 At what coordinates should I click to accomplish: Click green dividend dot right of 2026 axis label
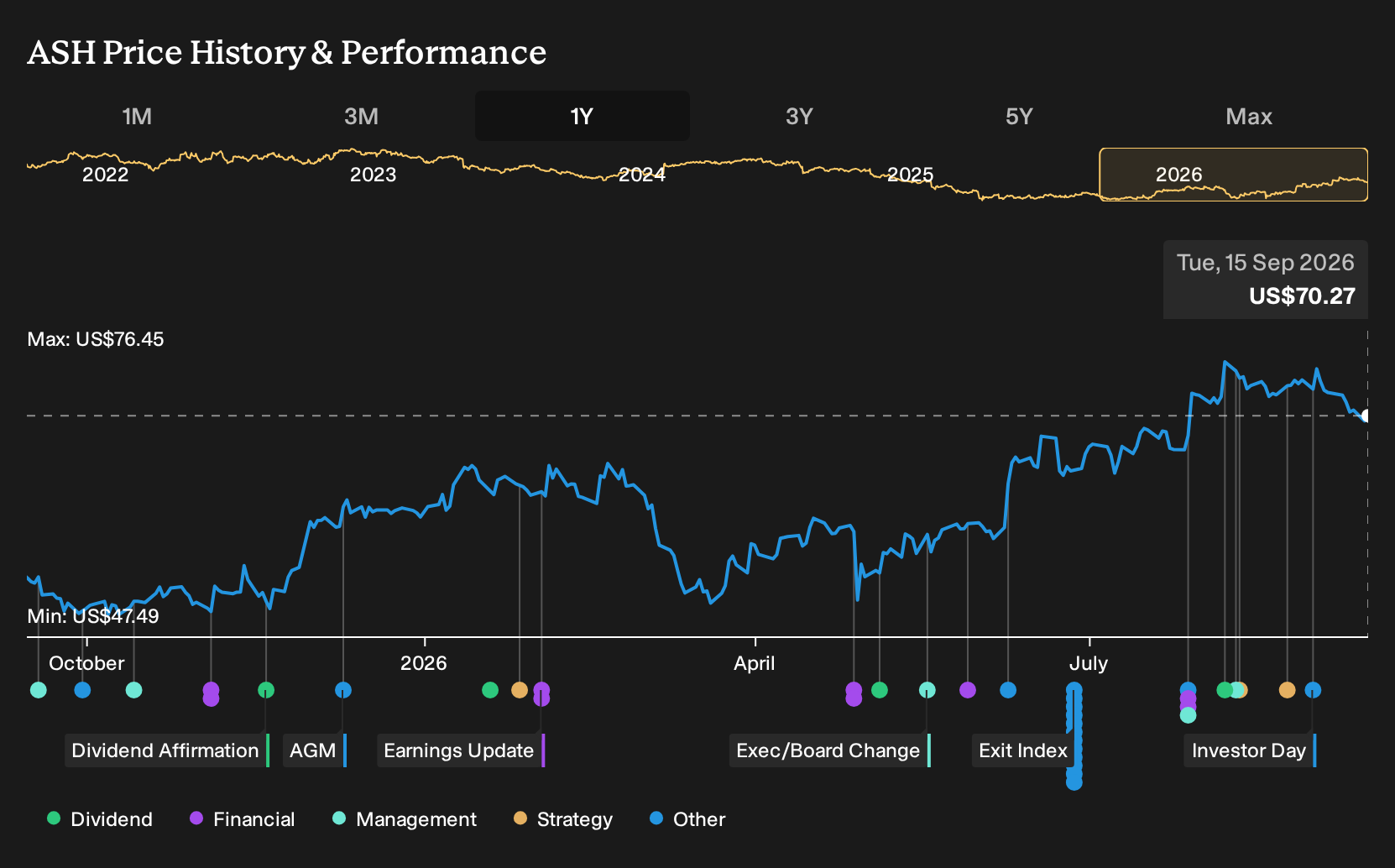tap(490, 690)
